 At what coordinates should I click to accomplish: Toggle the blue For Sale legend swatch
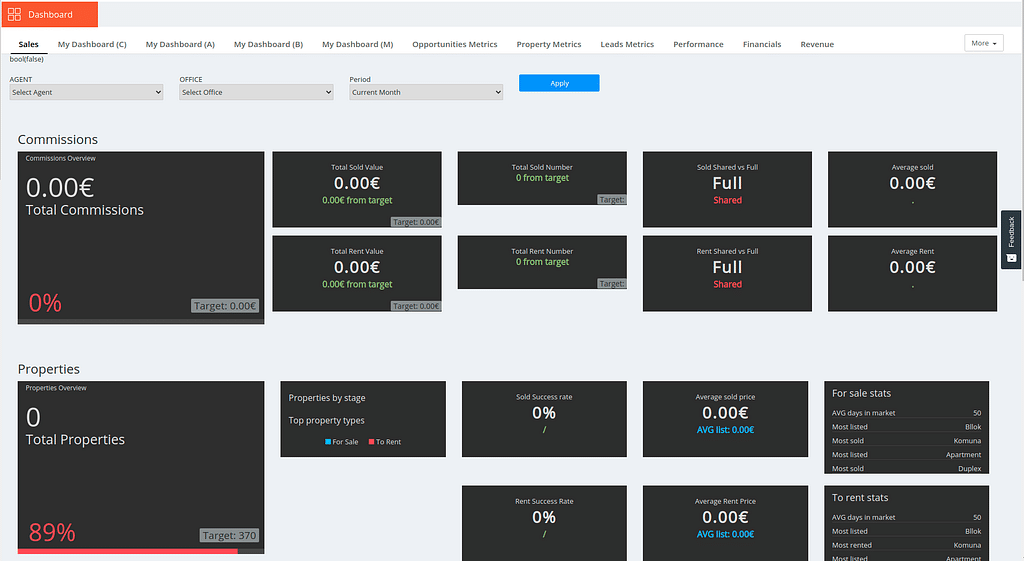coord(328,442)
